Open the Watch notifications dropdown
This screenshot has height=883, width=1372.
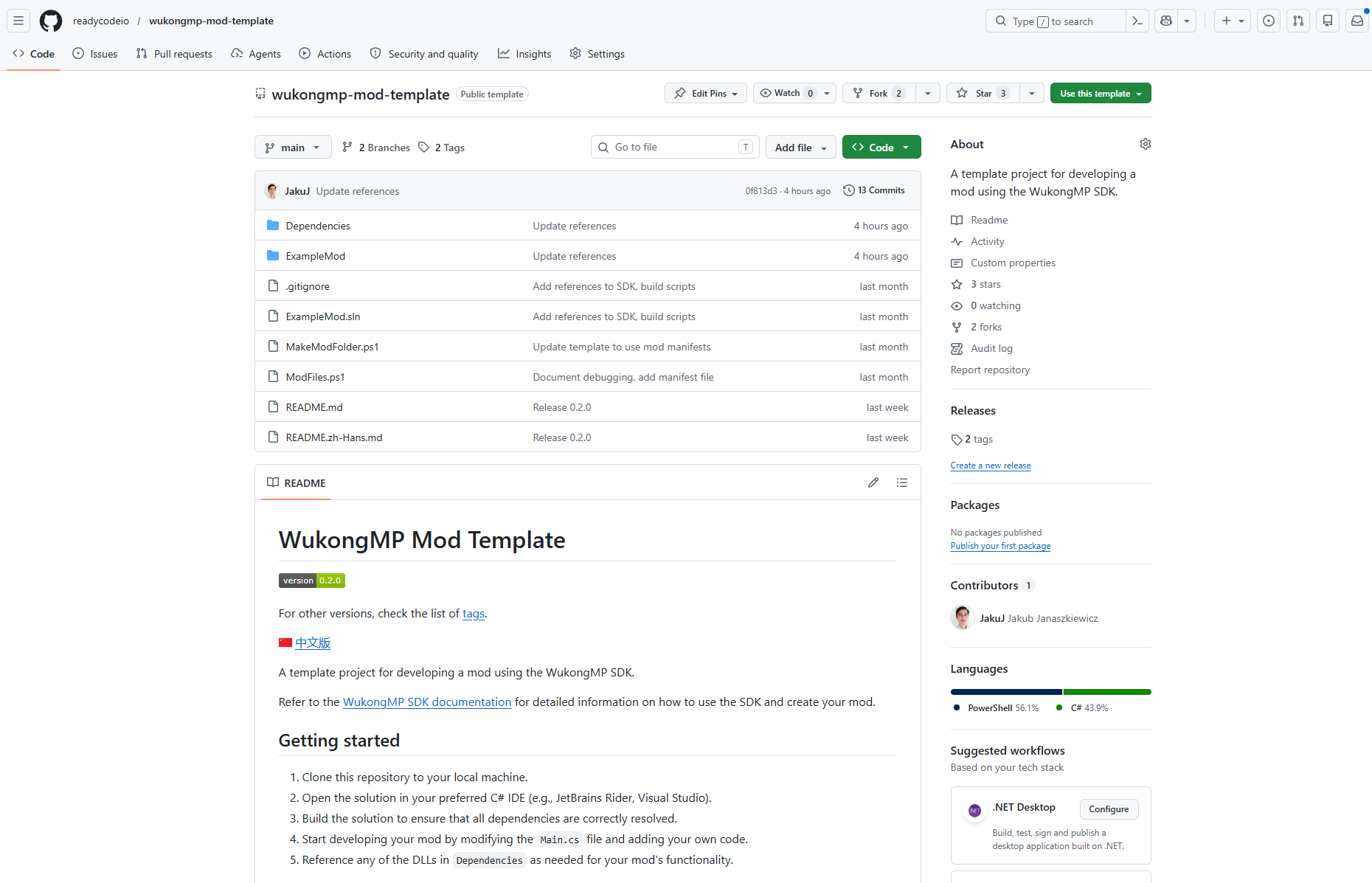pyautogui.click(x=794, y=93)
